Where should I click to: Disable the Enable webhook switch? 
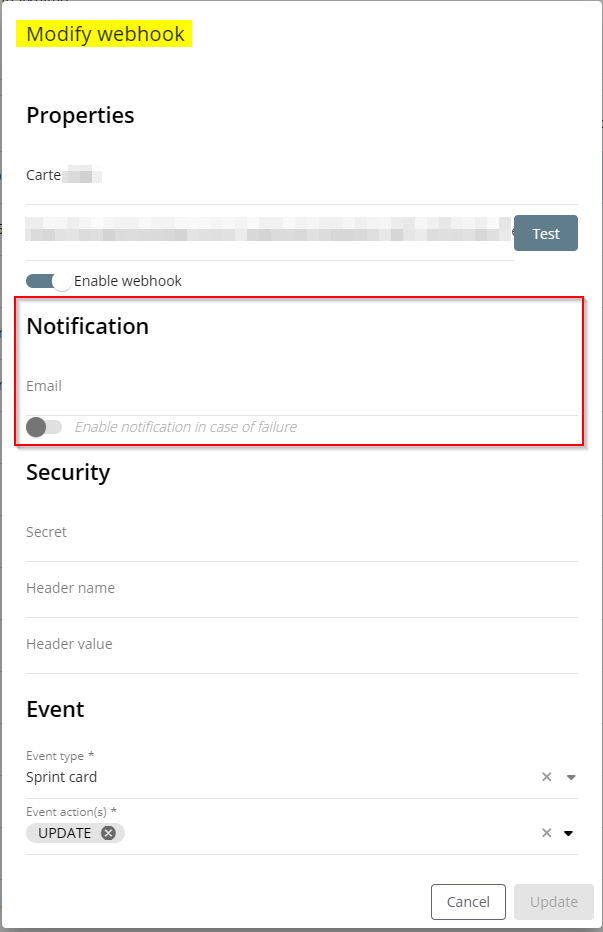[x=48, y=281]
